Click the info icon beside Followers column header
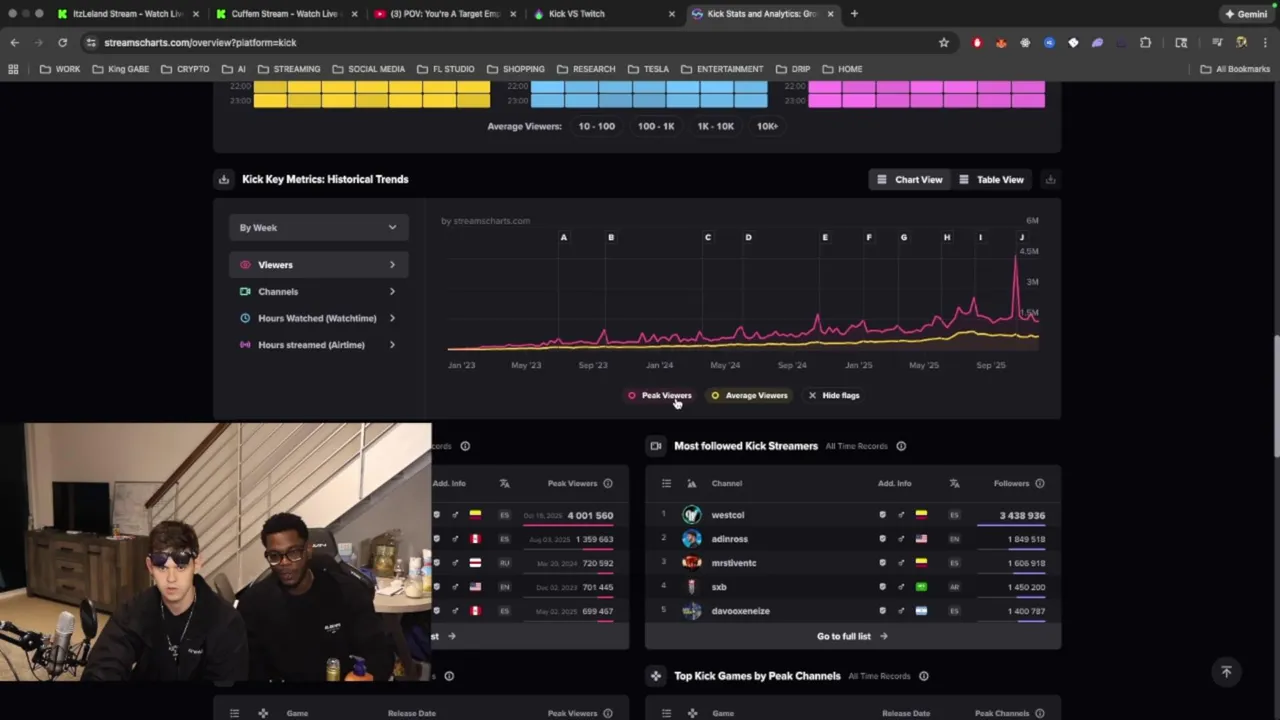The image size is (1280, 720). (1040, 484)
